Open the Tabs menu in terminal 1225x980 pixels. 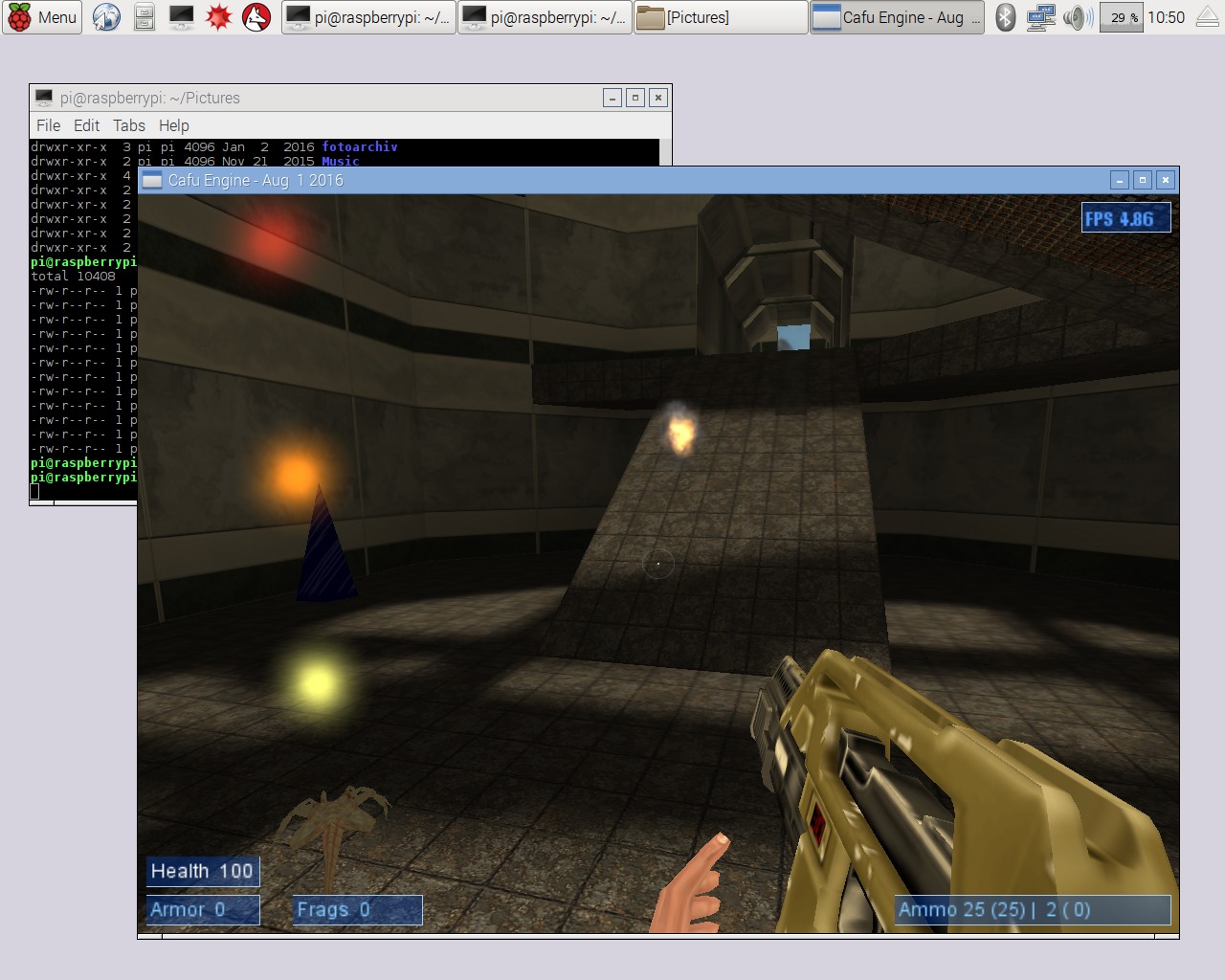(x=129, y=125)
